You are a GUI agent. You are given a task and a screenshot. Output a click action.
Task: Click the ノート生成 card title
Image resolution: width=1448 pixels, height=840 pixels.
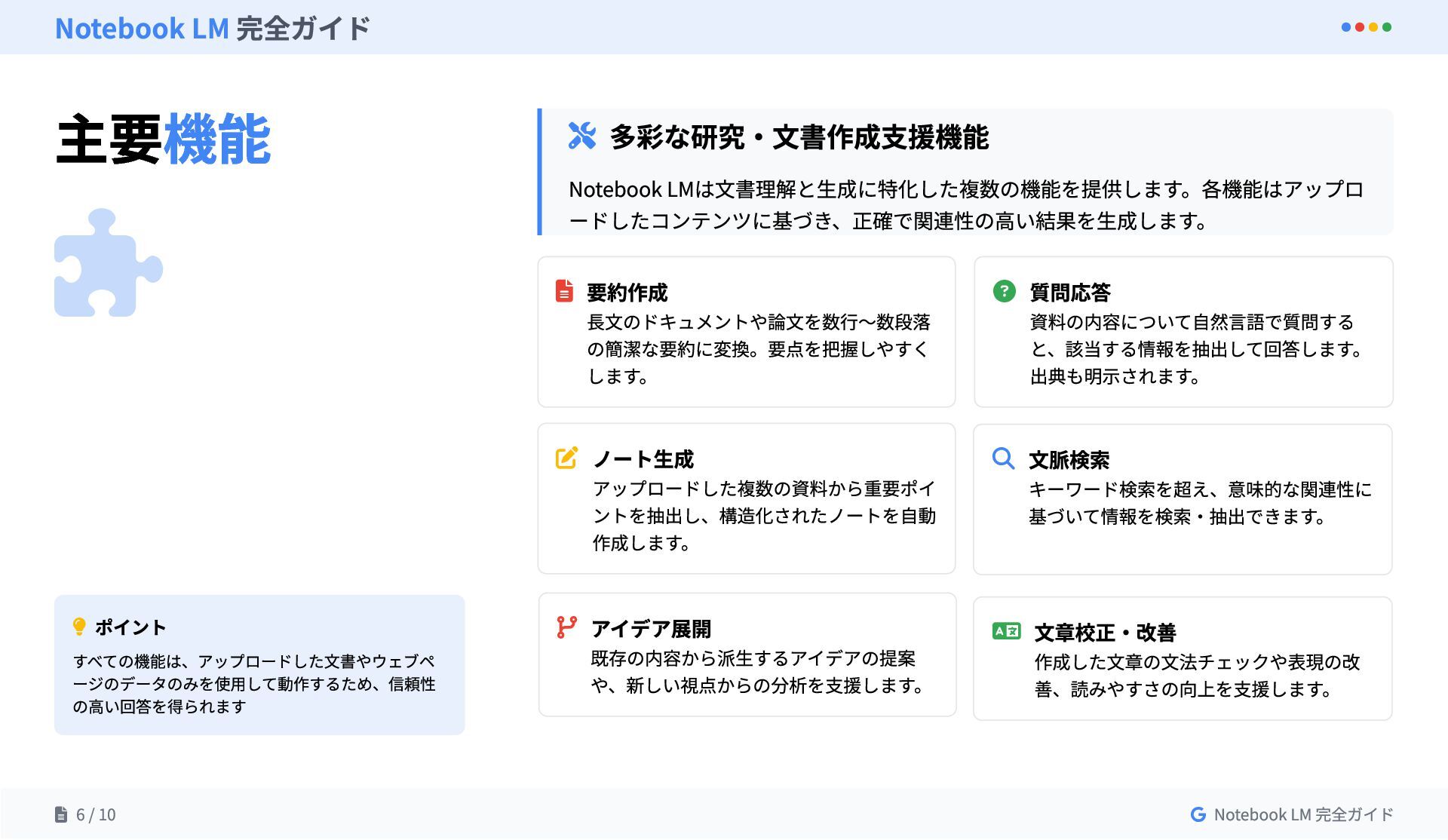tap(643, 459)
